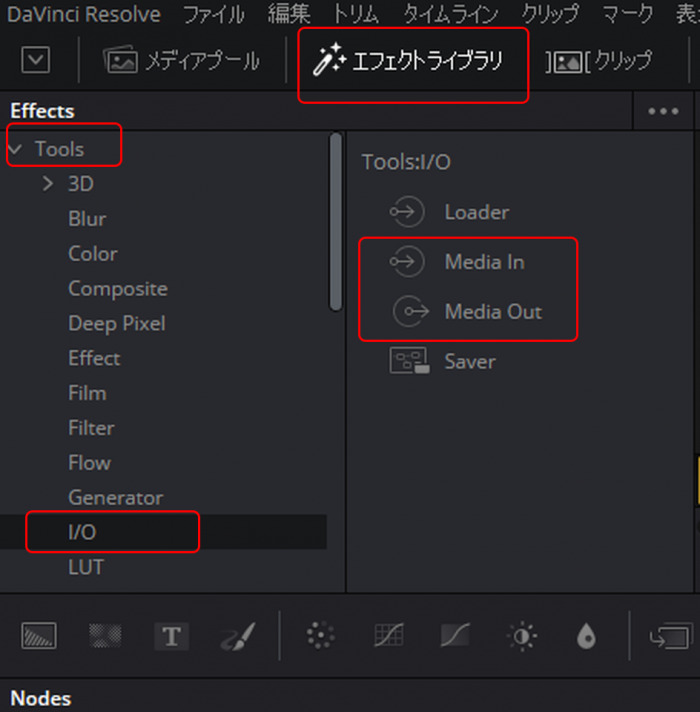Add a Text+ node from toolbar
This screenshot has width=700, height=712.
click(x=172, y=636)
